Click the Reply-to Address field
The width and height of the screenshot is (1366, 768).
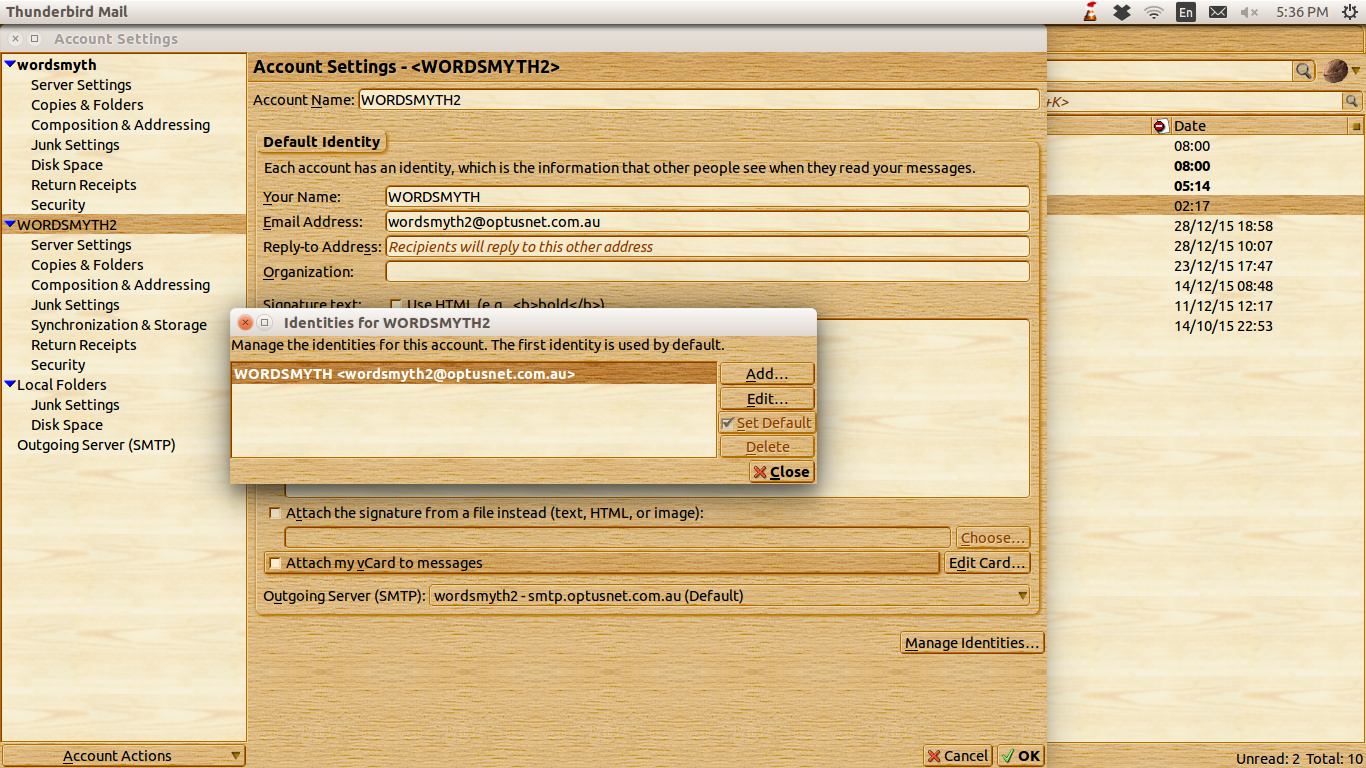pyautogui.click(x=707, y=247)
